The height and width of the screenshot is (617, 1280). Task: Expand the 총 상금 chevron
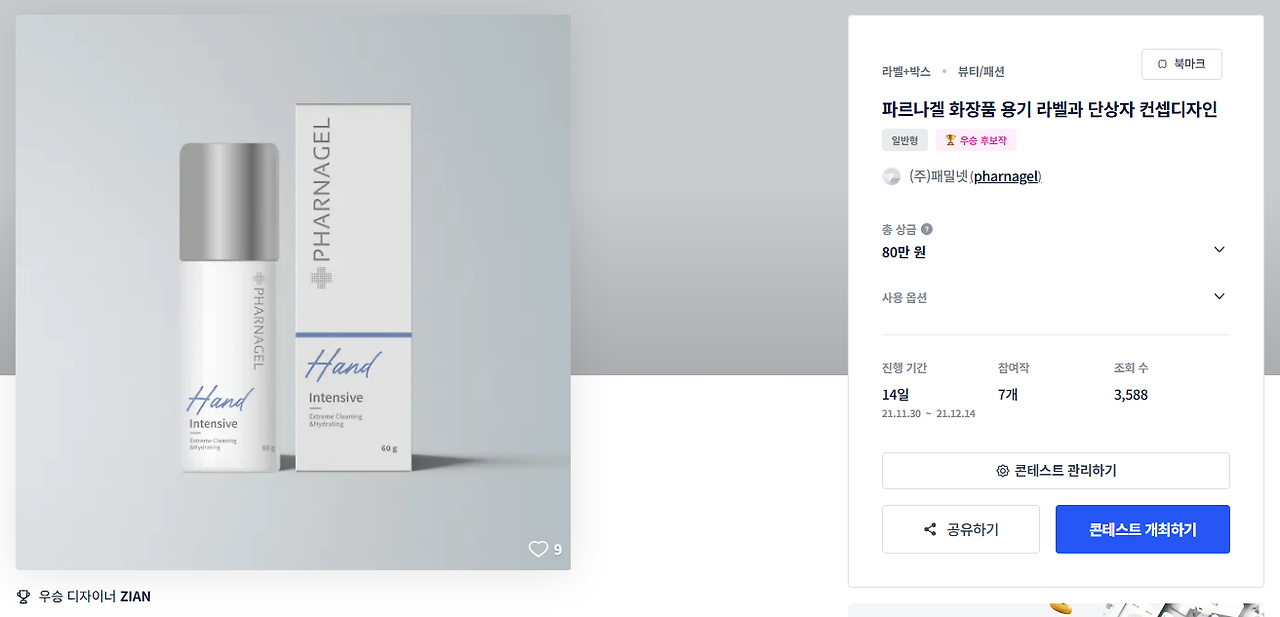[1219, 250]
